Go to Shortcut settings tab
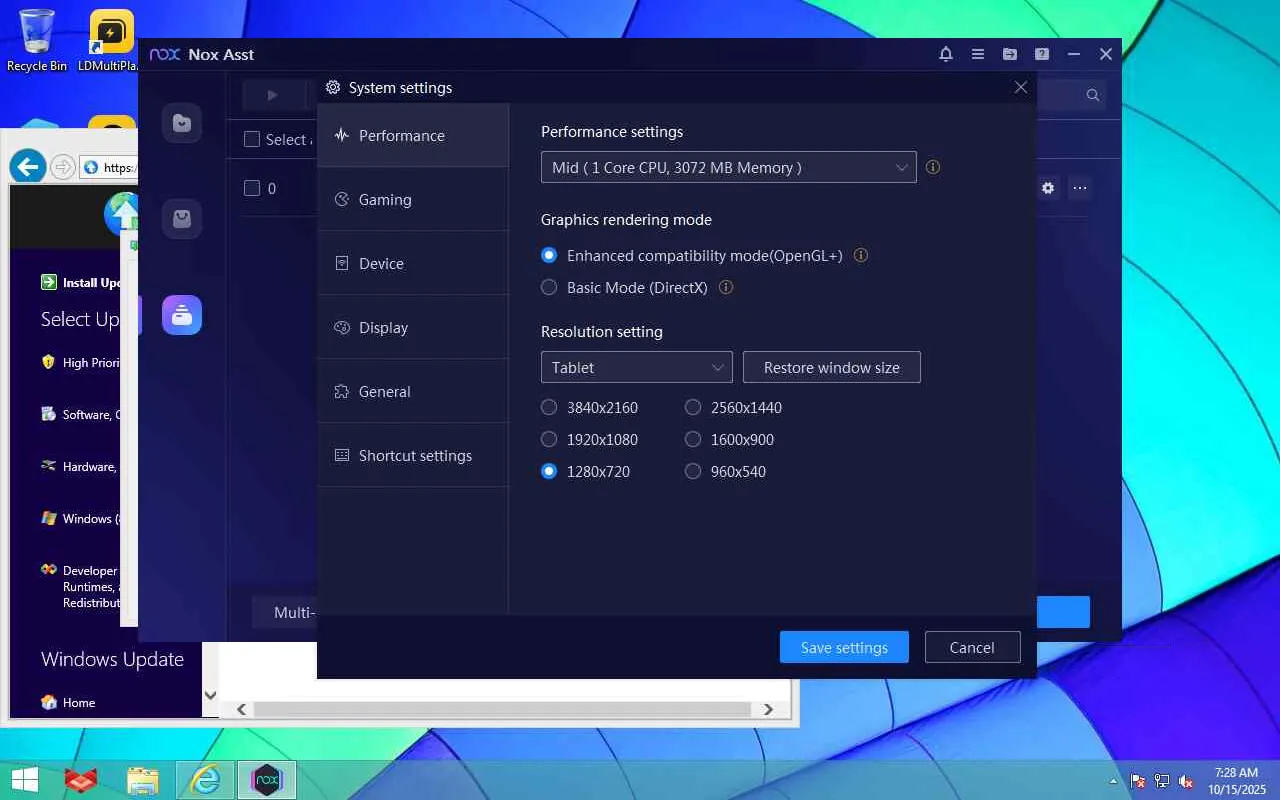 tap(413, 455)
